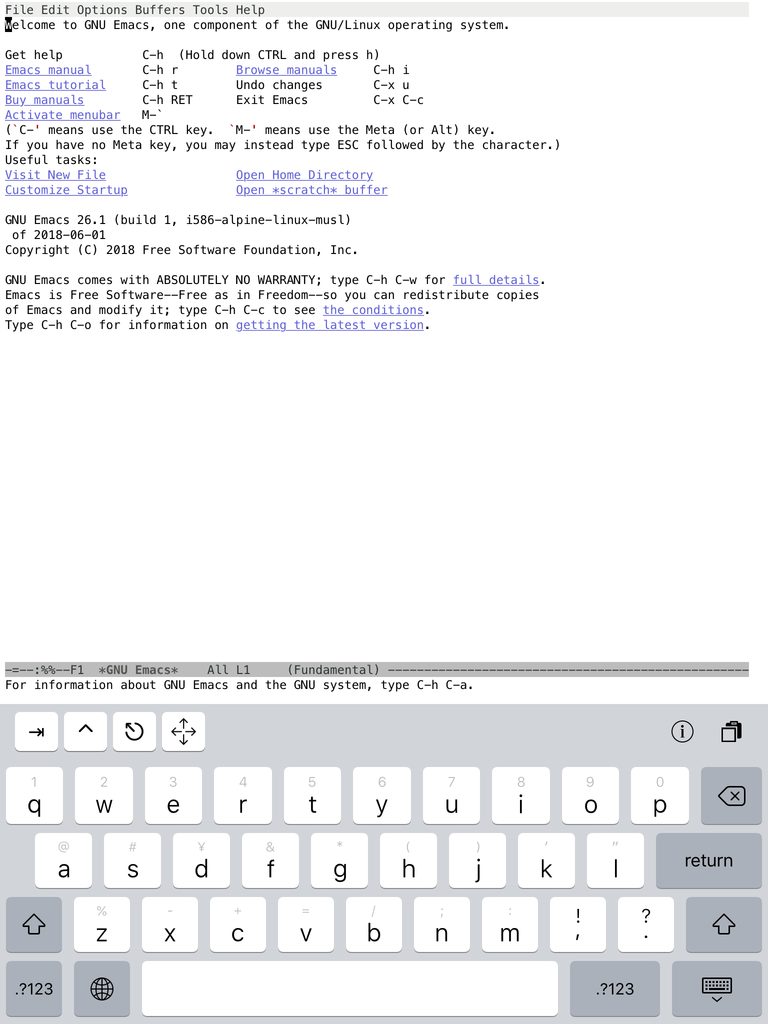Tap the c key
The width and height of the screenshot is (768, 1024).
coord(238,925)
